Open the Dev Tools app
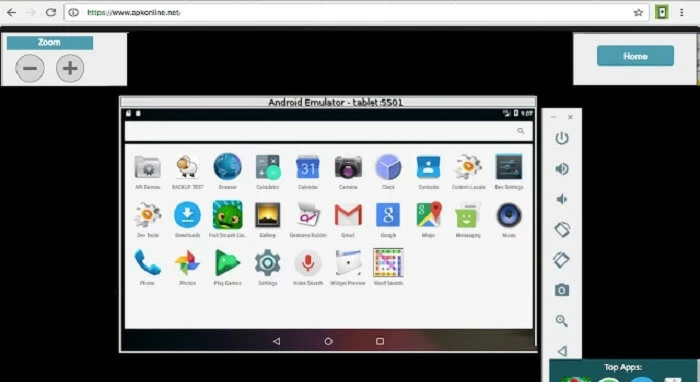 click(148, 215)
